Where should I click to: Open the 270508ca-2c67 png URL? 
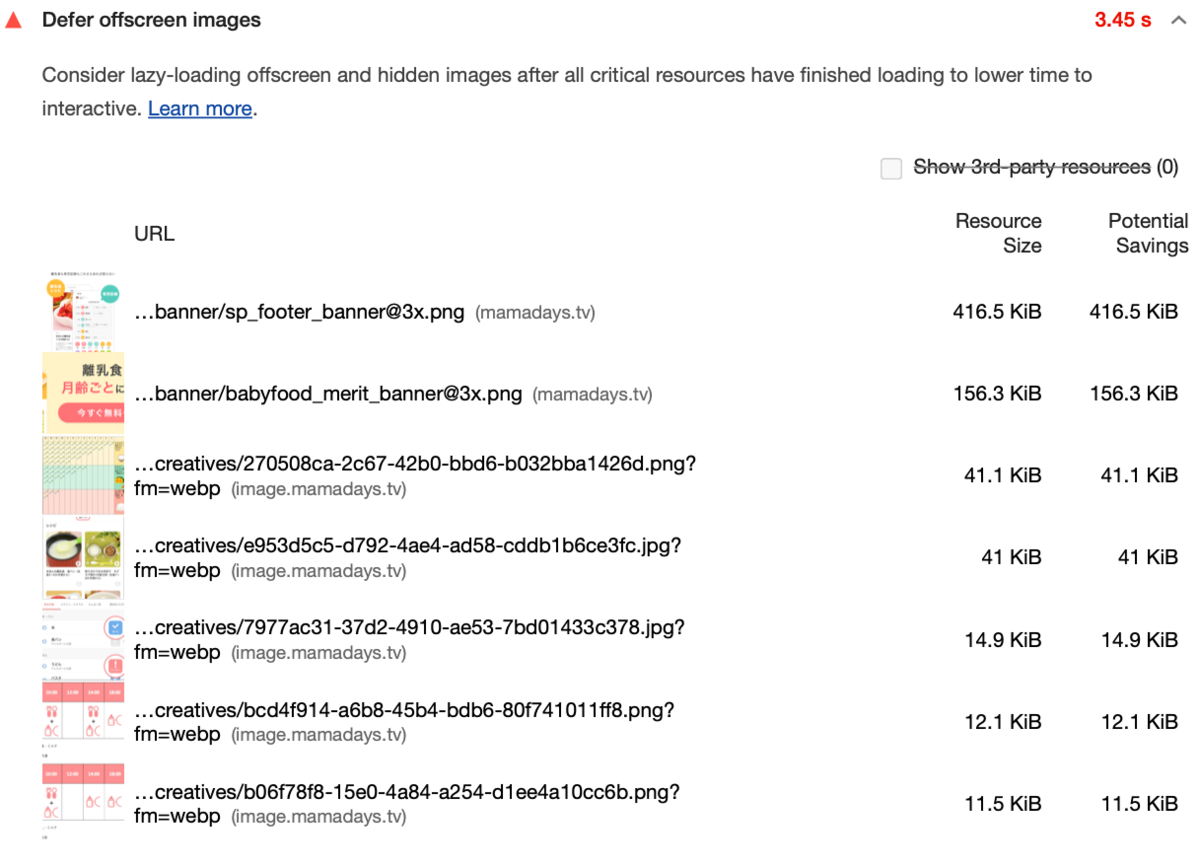pos(415,476)
